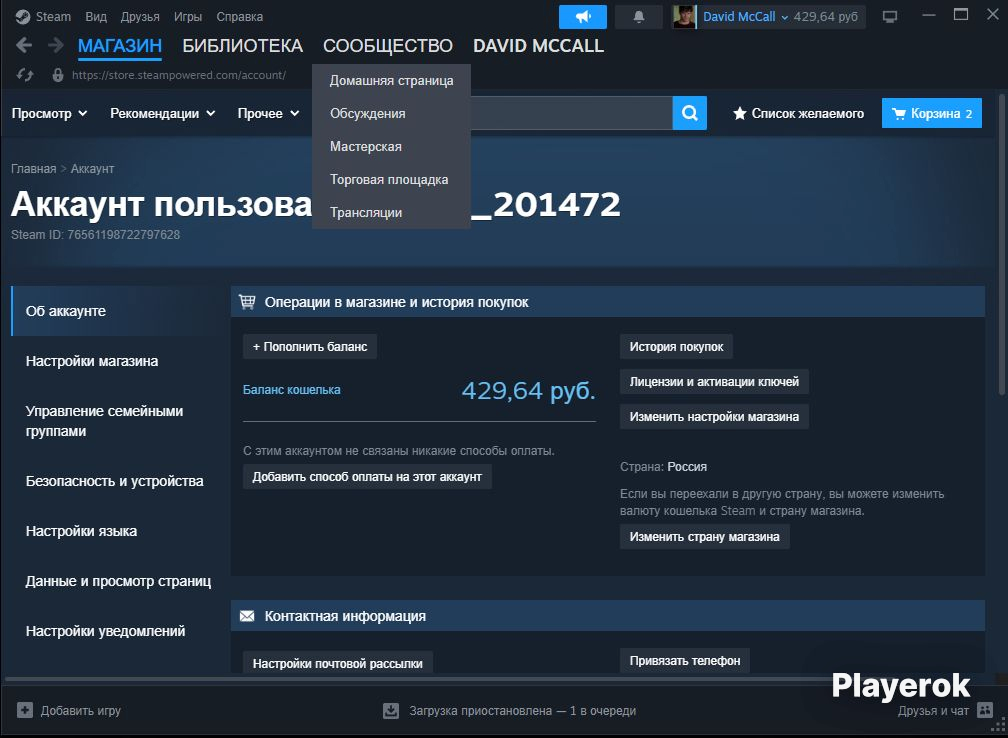Open the Друзья menu
The width and height of the screenshot is (1008, 738).
(x=140, y=17)
